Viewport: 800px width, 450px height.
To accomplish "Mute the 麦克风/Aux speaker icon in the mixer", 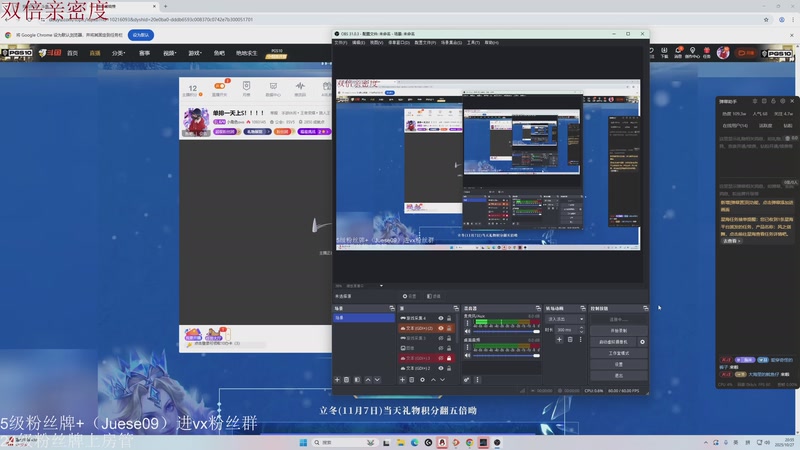I will tap(467, 331).
